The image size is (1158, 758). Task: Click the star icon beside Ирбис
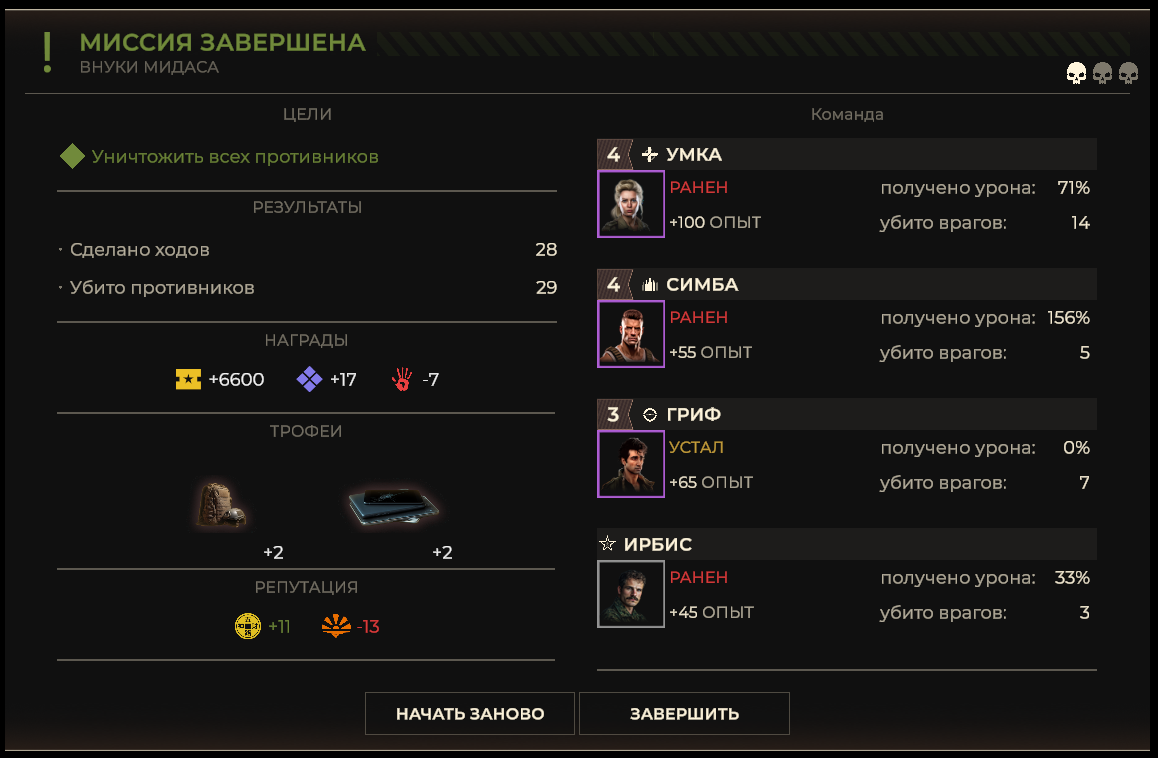(x=608, y=544)
